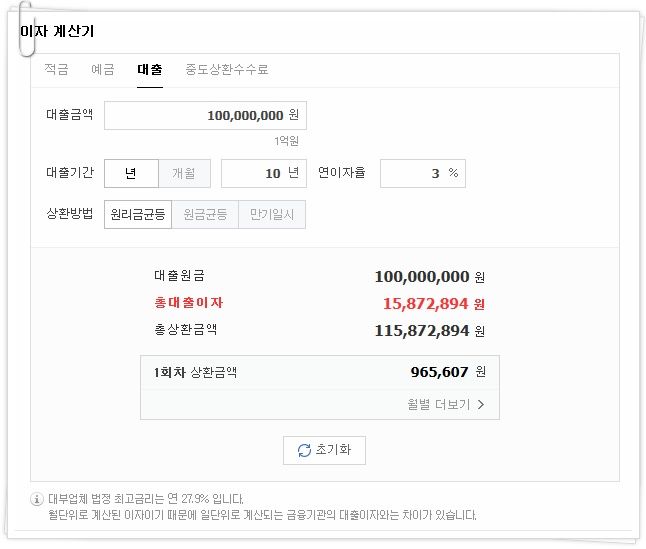Click the refresh icon beside 초기화
Viewport: 646px width, 549px height.
point(304,450)
